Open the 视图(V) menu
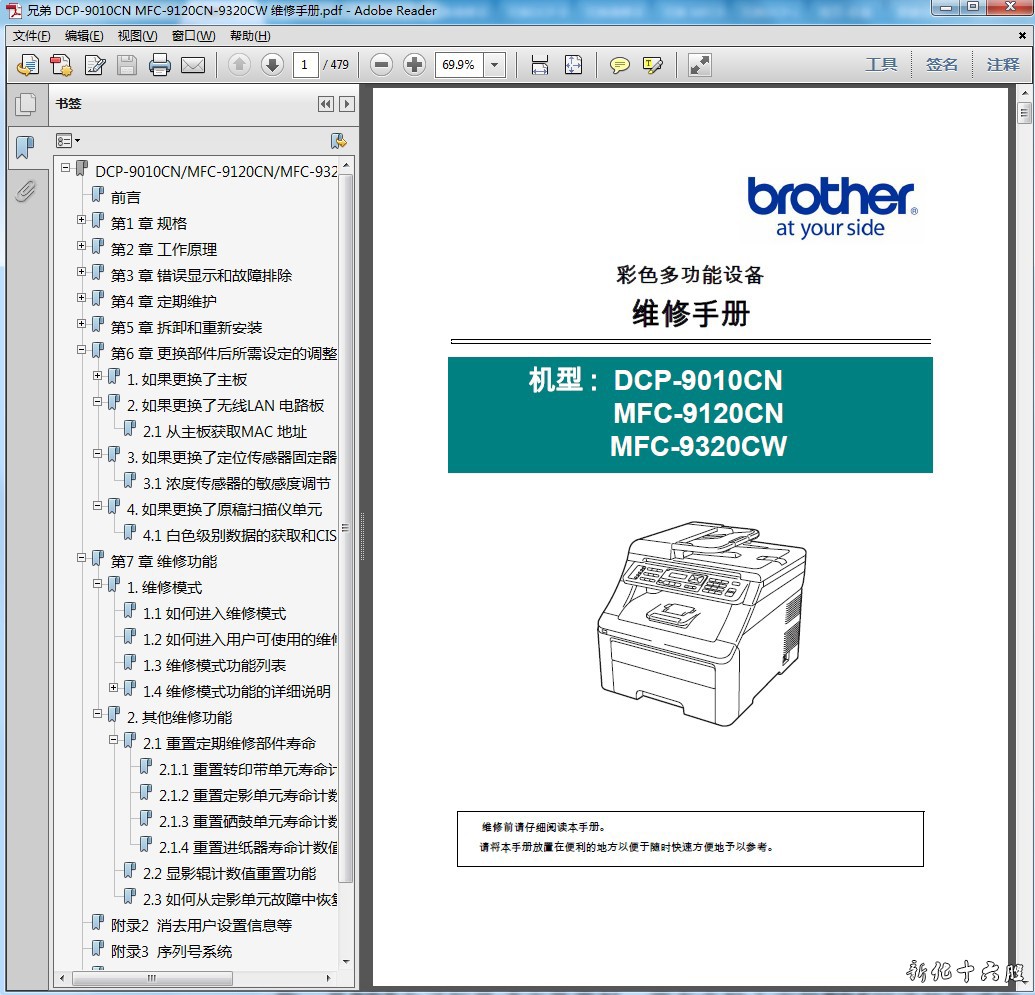This screenshot has width=1035, height=995. 137,36
